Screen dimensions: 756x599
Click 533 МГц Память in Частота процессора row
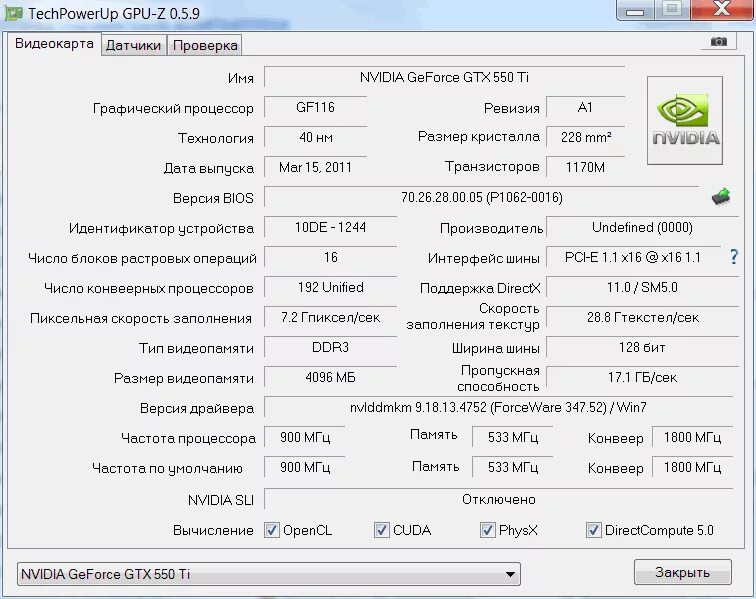pos(513,437)
